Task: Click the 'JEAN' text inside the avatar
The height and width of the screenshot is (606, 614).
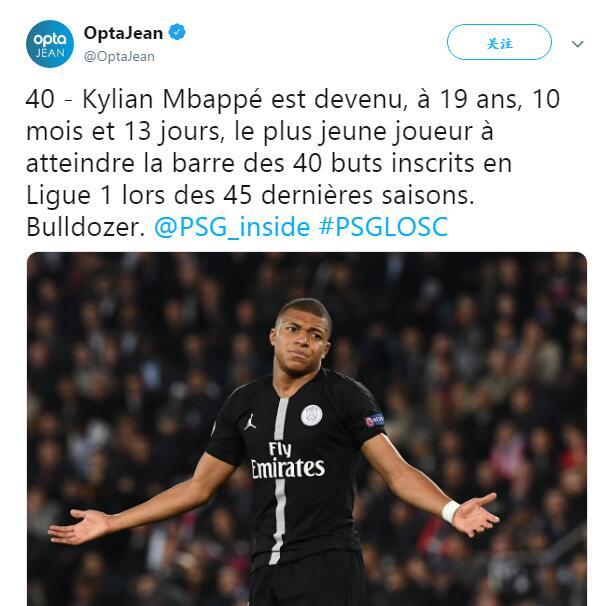Action: 50,53
